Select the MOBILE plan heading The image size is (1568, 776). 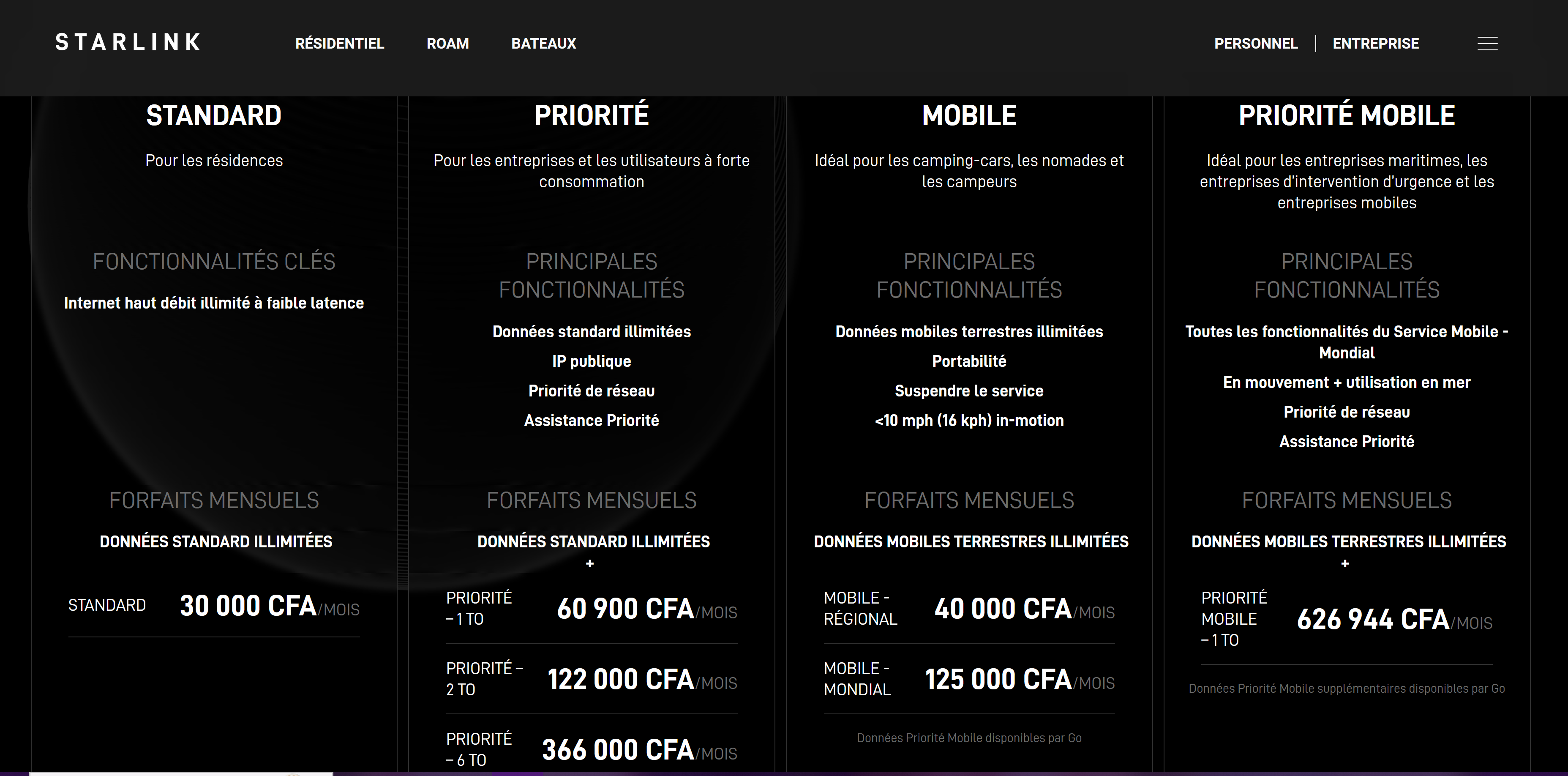(969, 116)
